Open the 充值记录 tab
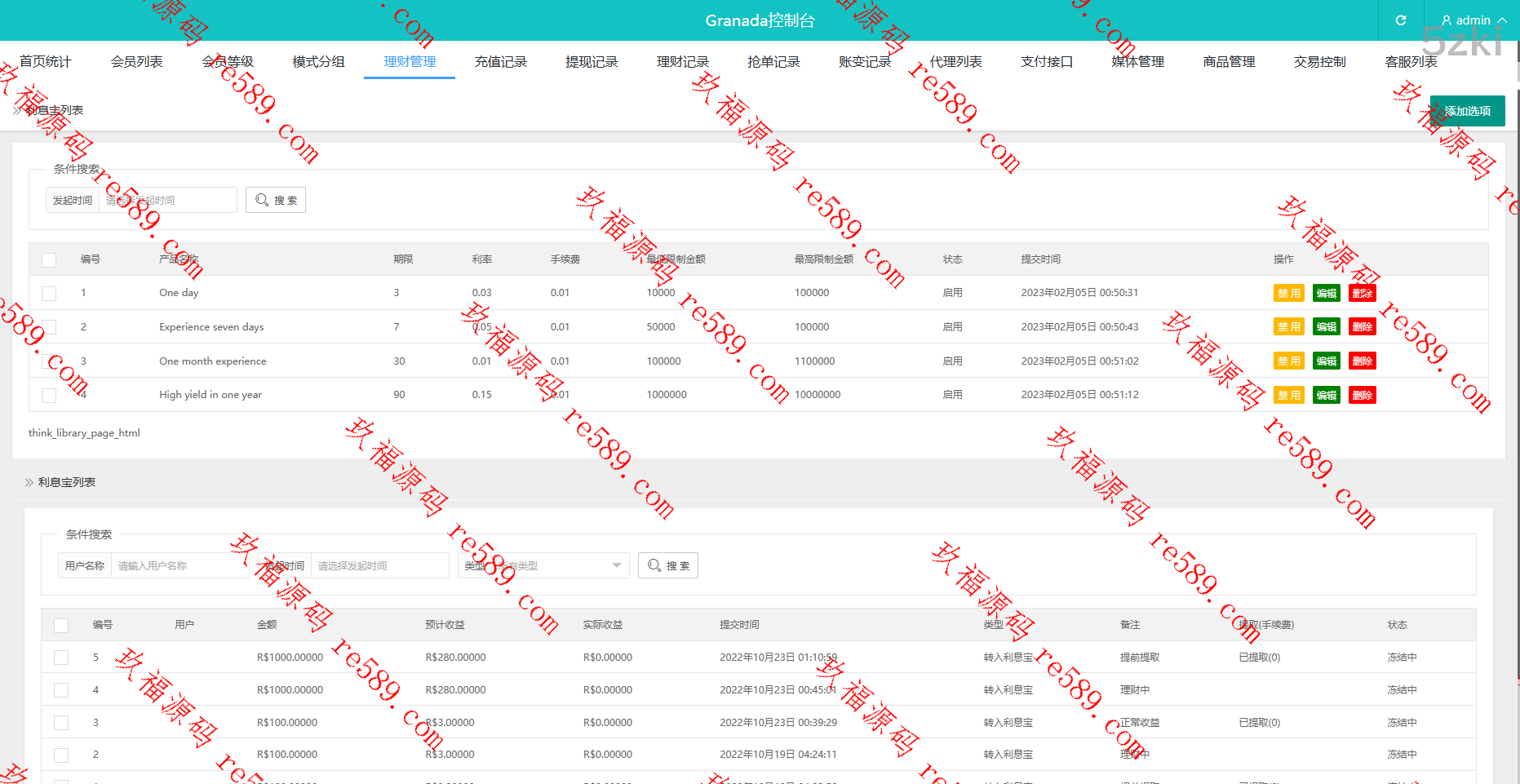 pyautogui.click(x=501, y=62)
